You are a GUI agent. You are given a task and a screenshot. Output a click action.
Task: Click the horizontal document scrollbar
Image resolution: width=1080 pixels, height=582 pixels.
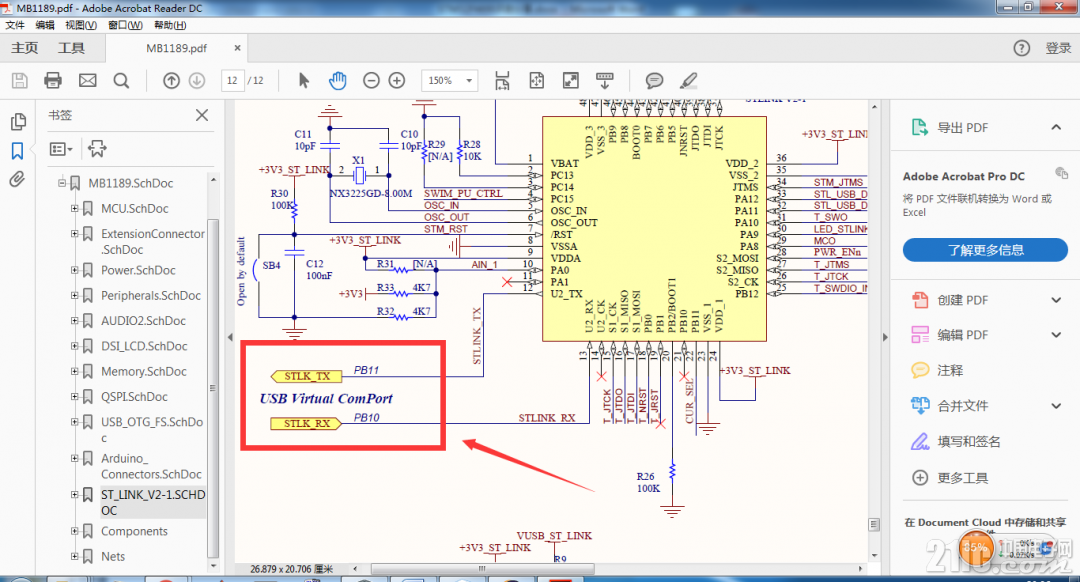[482, 569]
